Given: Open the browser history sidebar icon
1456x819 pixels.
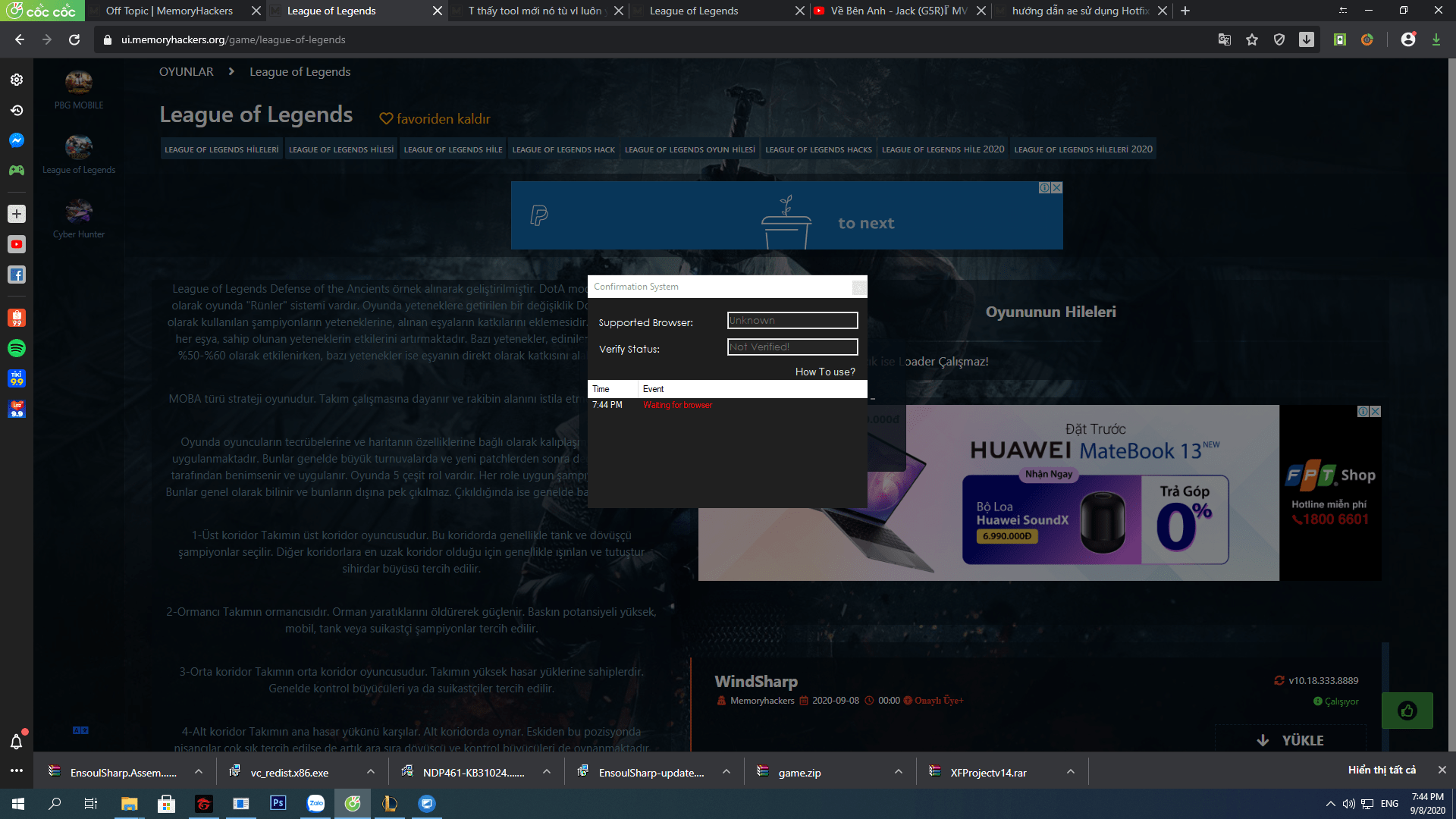Looking at the screenshot, I should point(17,110).
